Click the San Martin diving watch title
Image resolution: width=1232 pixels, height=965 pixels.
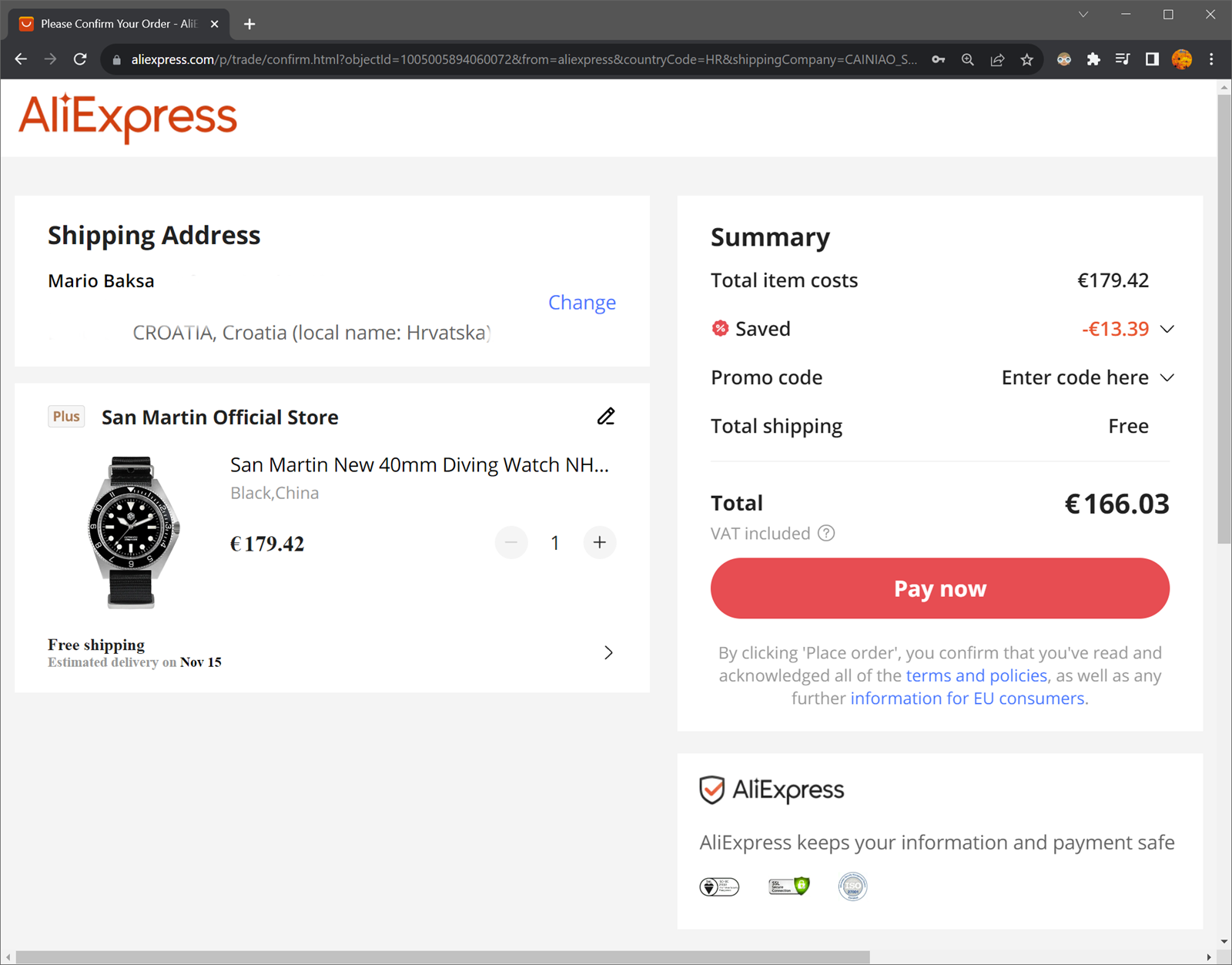420,465
